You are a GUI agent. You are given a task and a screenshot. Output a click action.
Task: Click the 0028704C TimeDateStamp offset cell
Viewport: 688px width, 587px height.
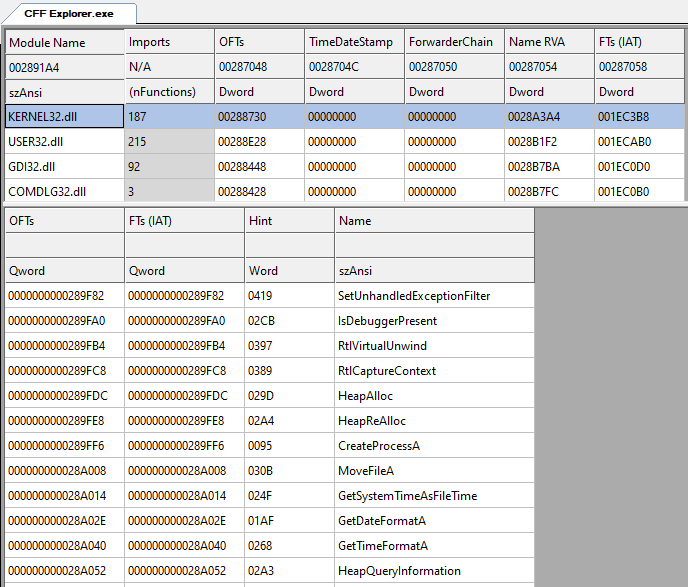pyautogui.click(x=355, y=67)
